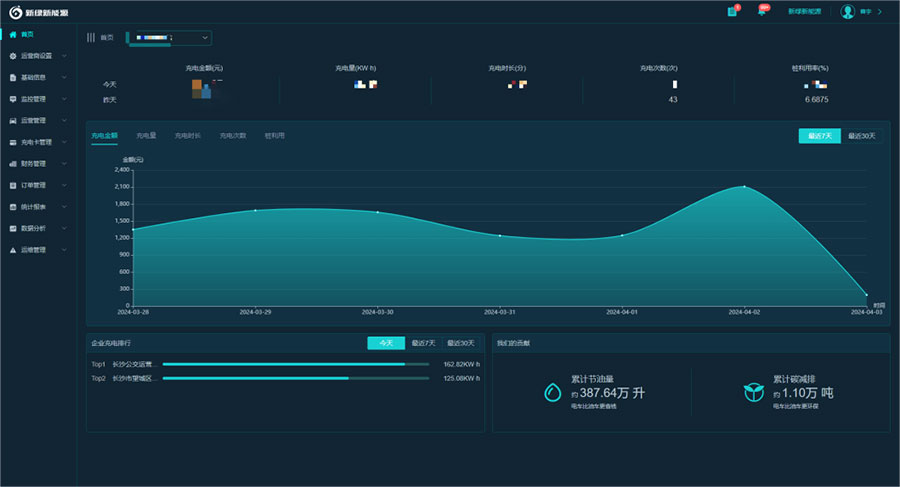Open the notification bell icon

(762, 12)
